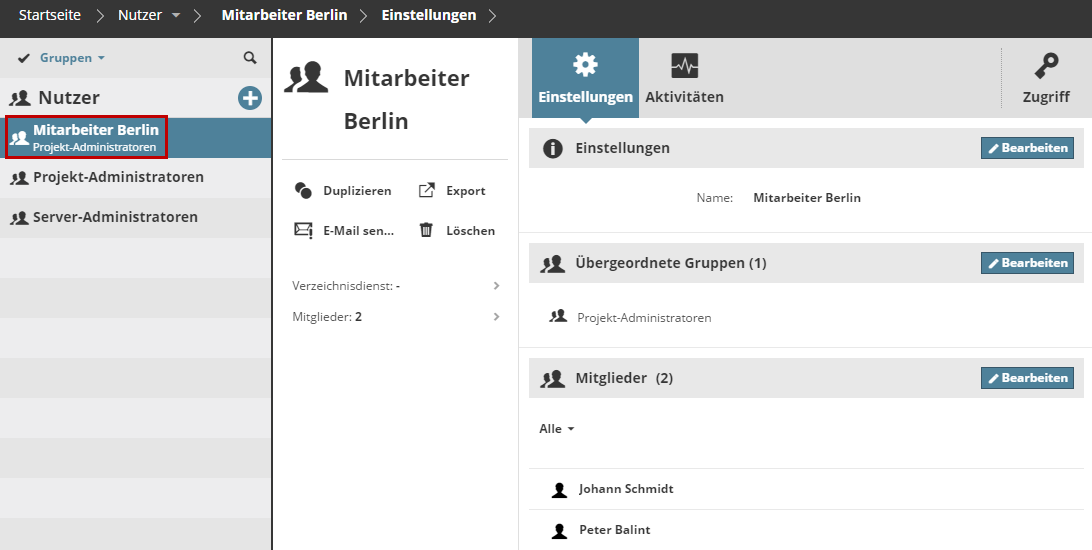The width and height of the screenshot is (1092, 550).
Task: Click Bearbeiten in the Einstellungen section
Action: pos(1027,148)
